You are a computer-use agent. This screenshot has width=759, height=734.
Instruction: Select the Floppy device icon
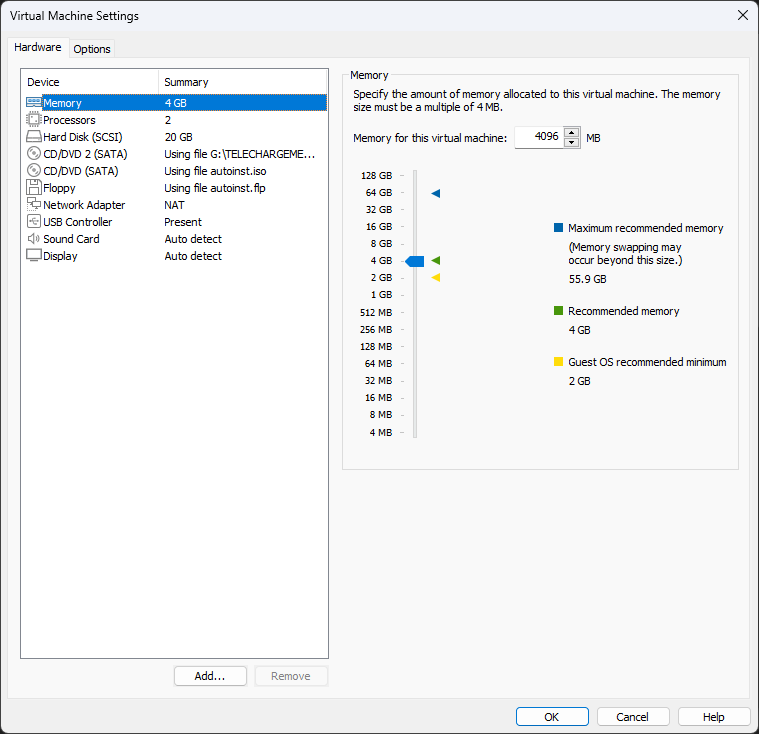pyautogui.click(x=34, y=188)
